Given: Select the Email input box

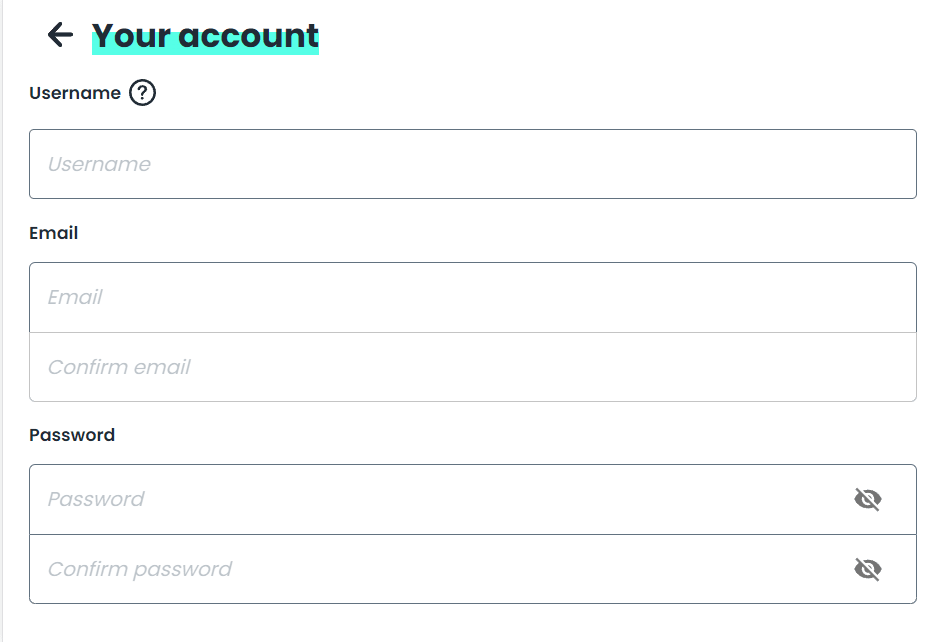Looking at the screenshot, I should 473,297.
